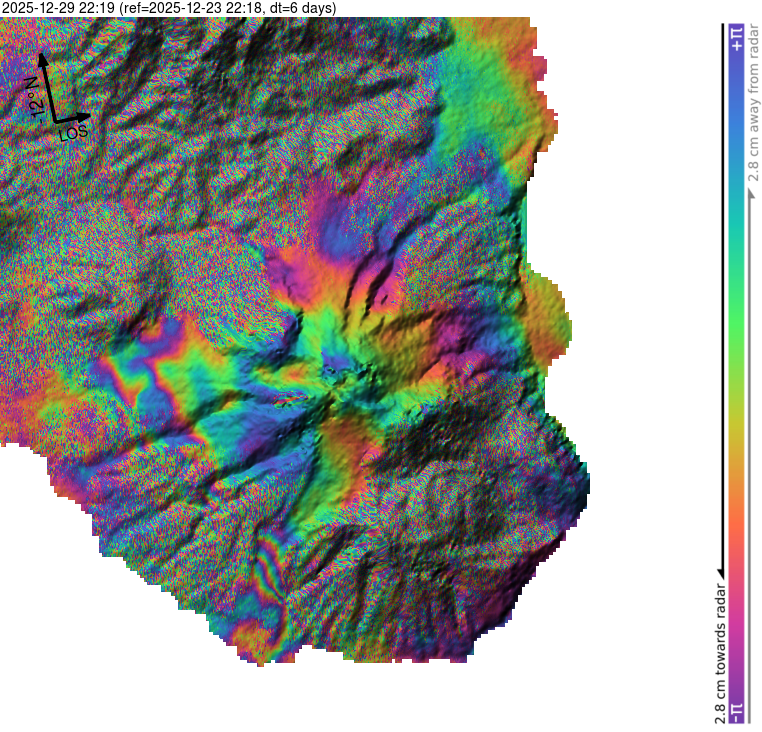Image resolution: width=762 pixels, height=732 pixels.
Task: Click the acquisition date 2025-12-29 22:19 text
Action: click(58, 8)
